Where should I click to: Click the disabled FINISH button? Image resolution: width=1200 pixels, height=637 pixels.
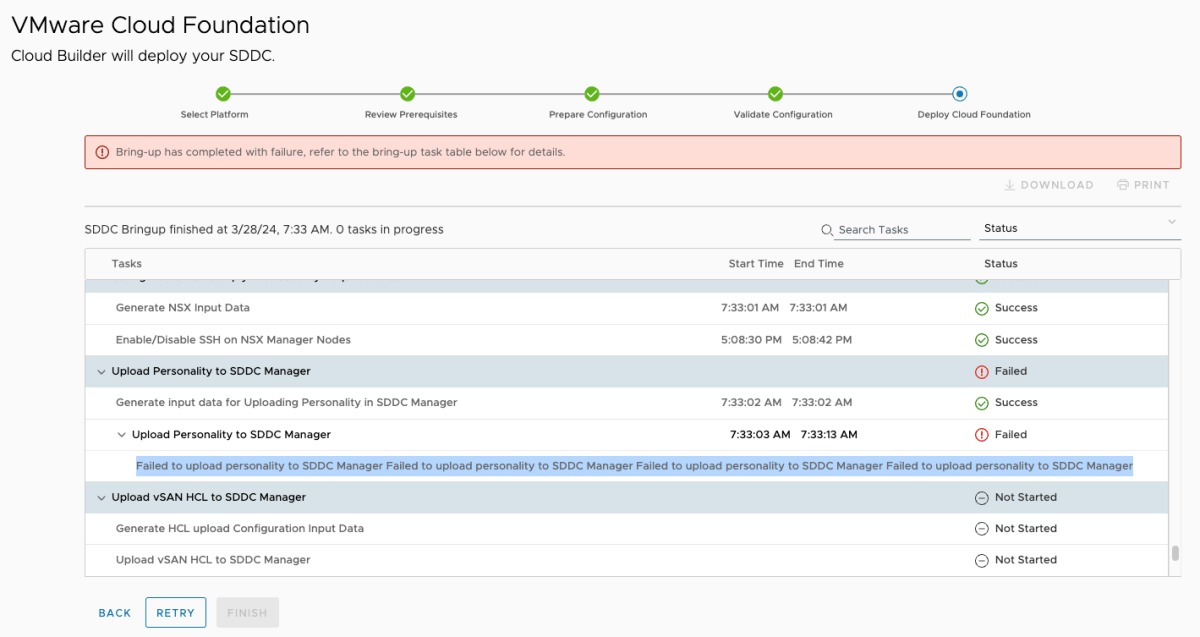[248, 613]
